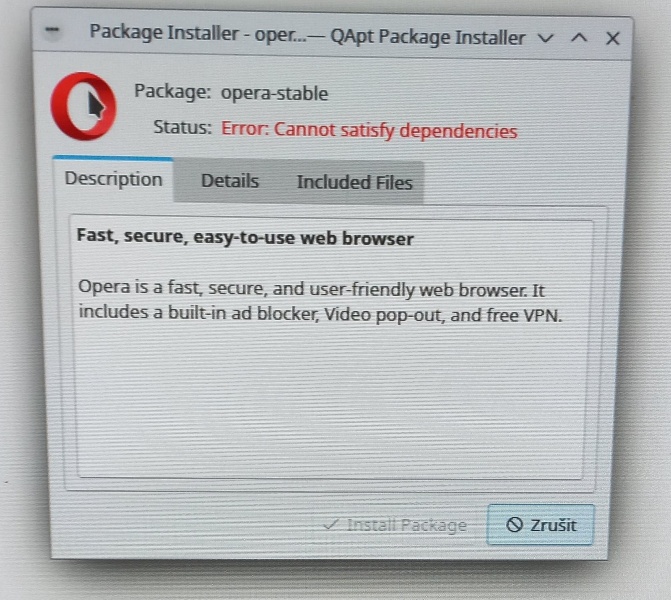Click the cancel circle icon beside Zrušit

pyautogui.click(x=514, y=524)
